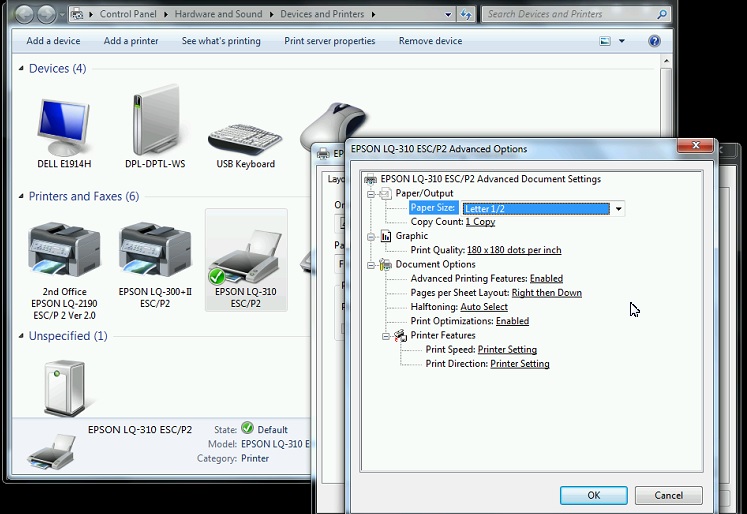Collapse the Paper/Output tree node
This screenshot has width=747, height=514.
click(x=371, y=194)
